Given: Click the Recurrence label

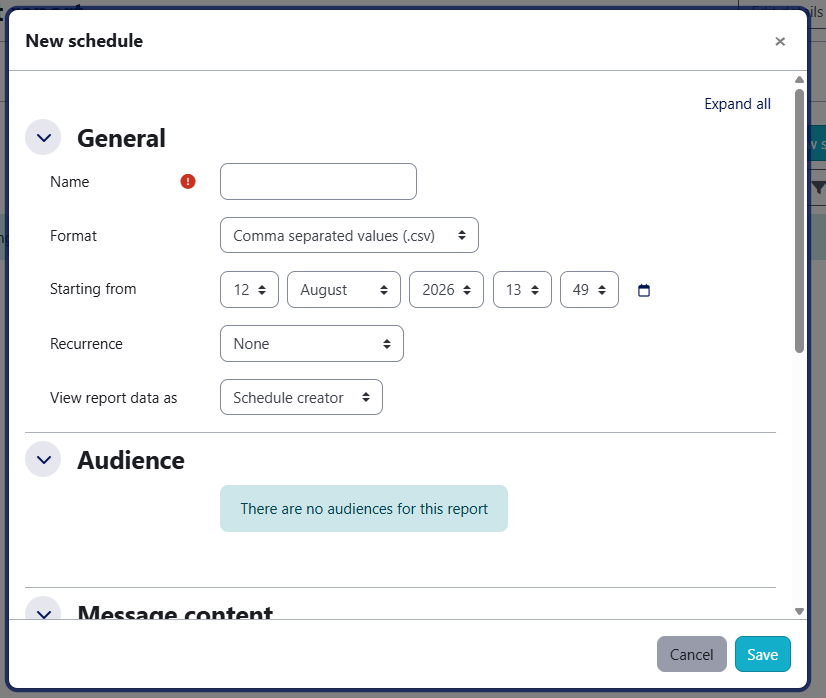Looking at the screenshot, I should (x=86, y=343).
